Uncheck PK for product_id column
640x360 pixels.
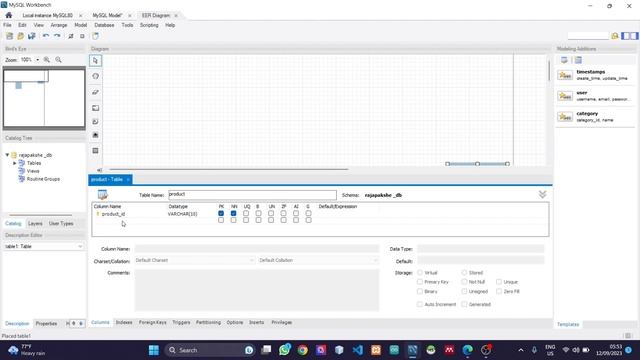tap(221, 213)
